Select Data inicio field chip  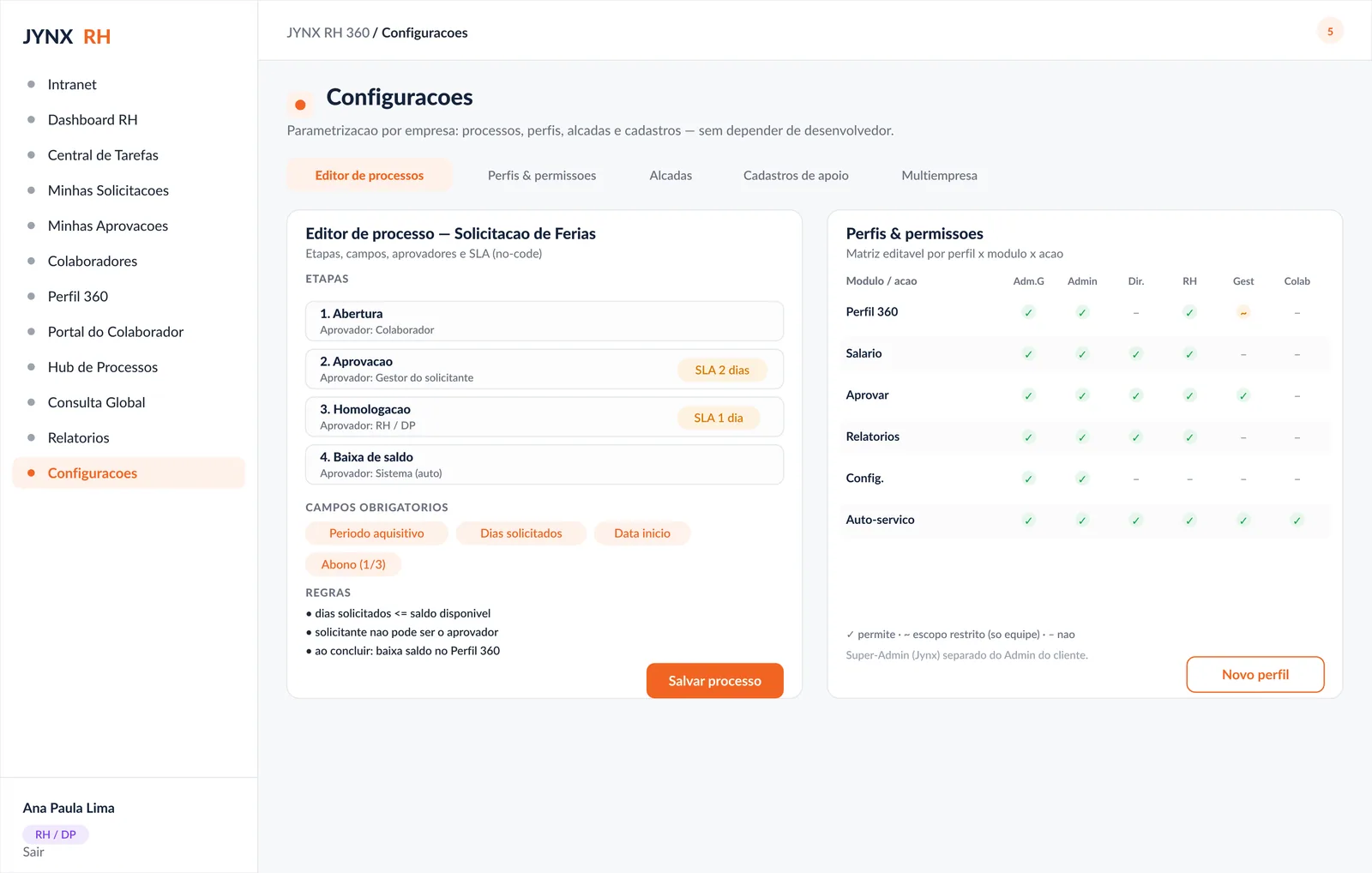(642, 533)
